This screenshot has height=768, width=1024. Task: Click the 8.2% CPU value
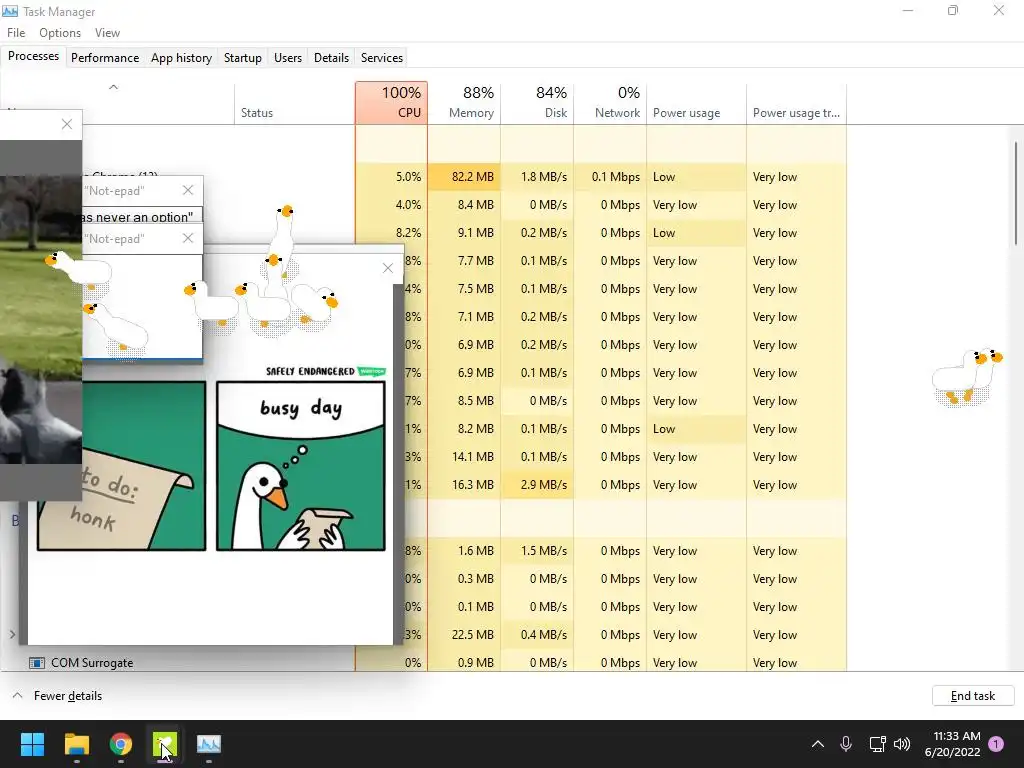408,232
